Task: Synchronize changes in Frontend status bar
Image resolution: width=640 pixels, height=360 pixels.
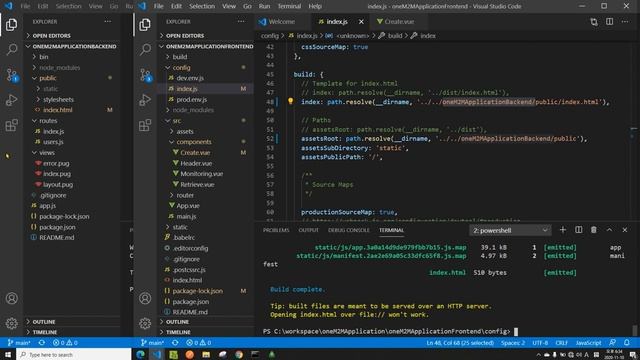Action: click(175, 342)
